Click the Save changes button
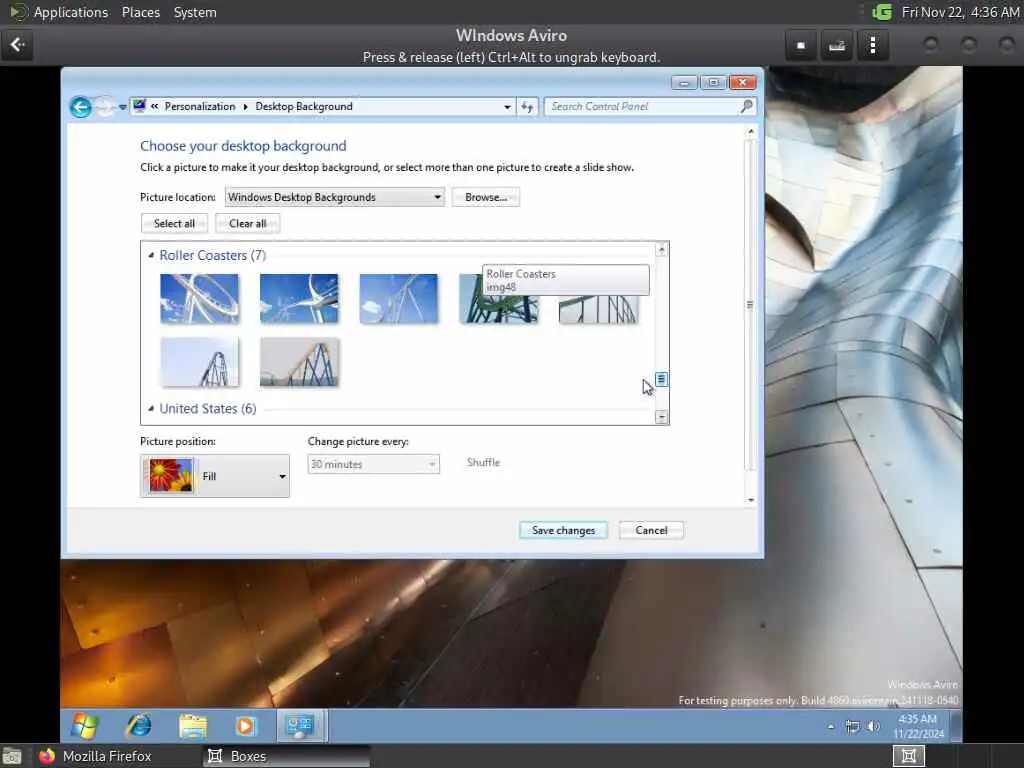The height and width of the screenshot is (768, 1024). tap(563, 530)
